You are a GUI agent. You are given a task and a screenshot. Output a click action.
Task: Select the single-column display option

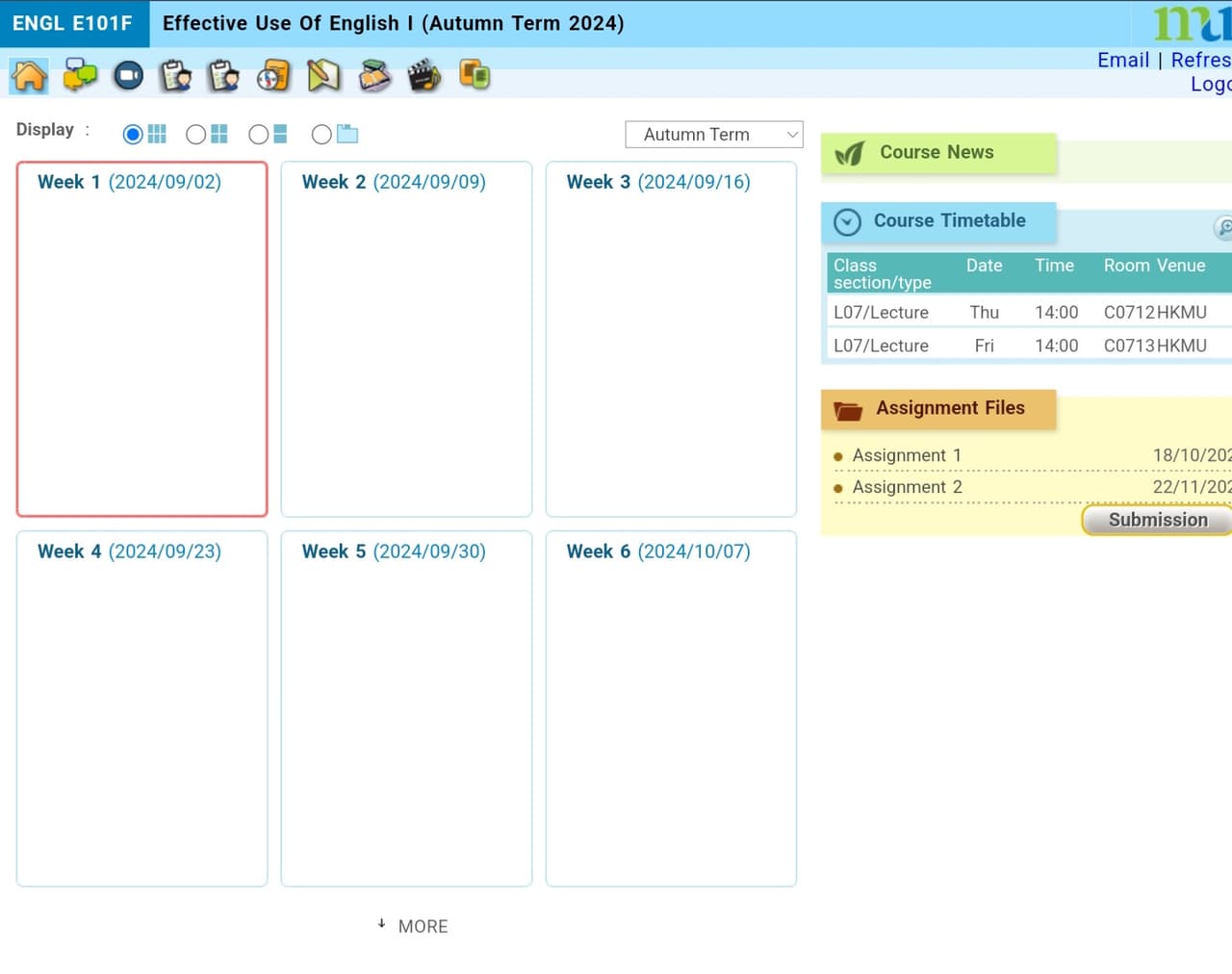point(259,135)
